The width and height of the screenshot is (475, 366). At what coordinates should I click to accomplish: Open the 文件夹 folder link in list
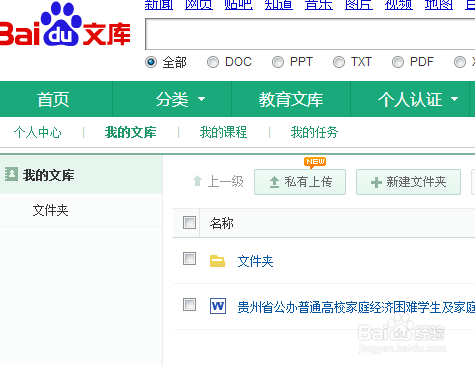(255, 261)
